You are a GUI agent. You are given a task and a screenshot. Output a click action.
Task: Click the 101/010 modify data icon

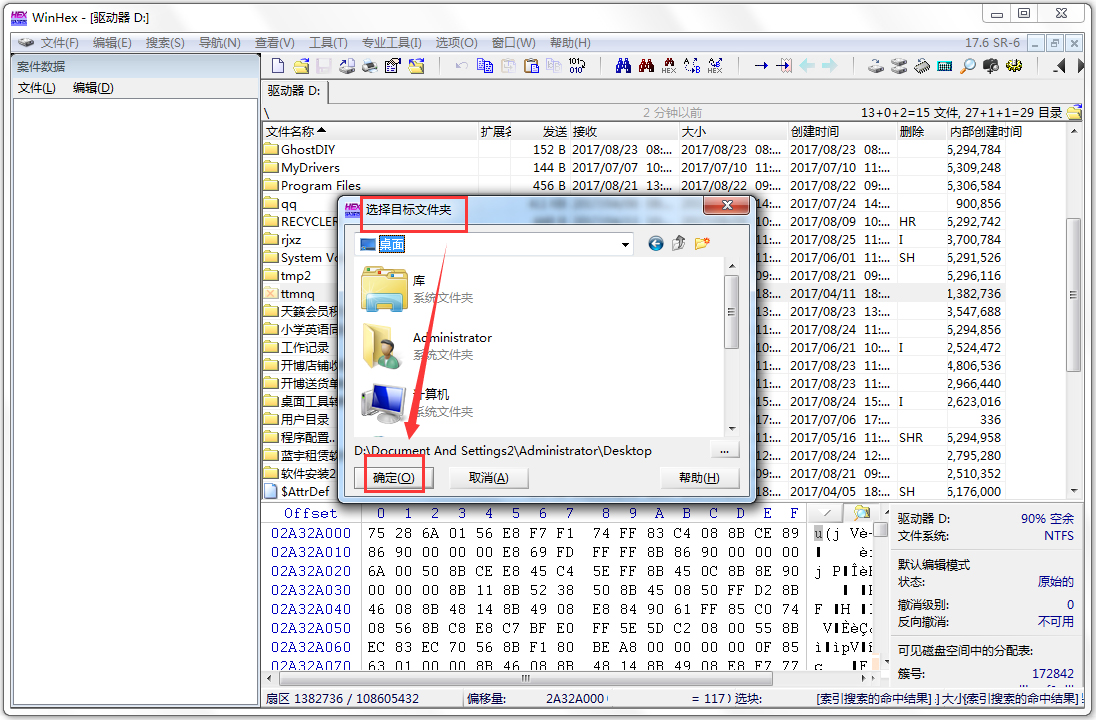click(x=577, y=66)
